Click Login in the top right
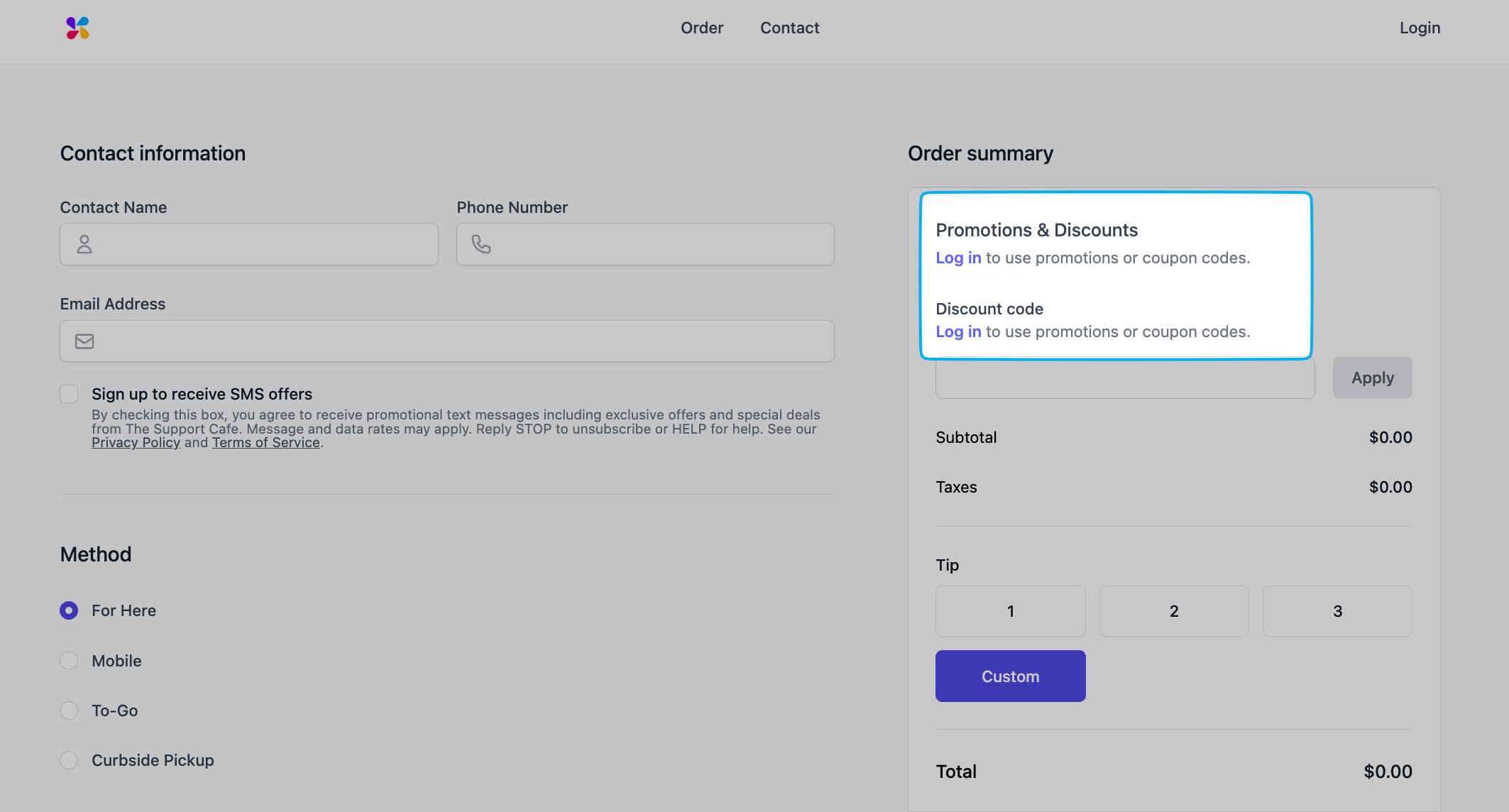Viewport: 1509px width, 812px height. point(1420,28)
